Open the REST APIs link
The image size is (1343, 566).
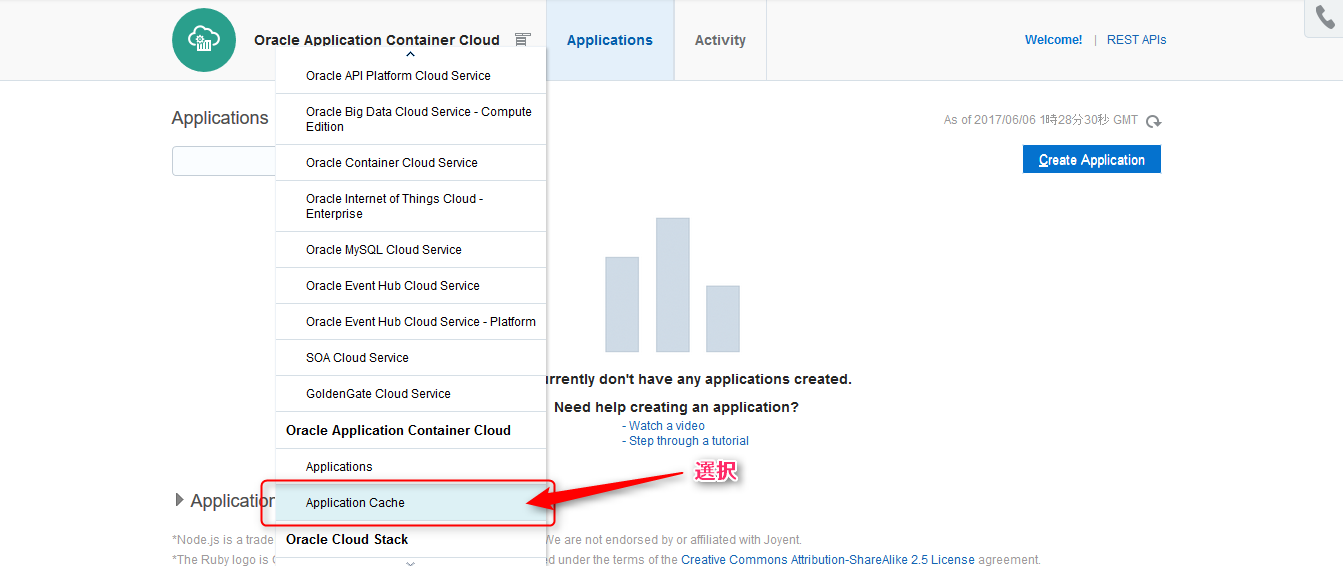pos(1136,40)
